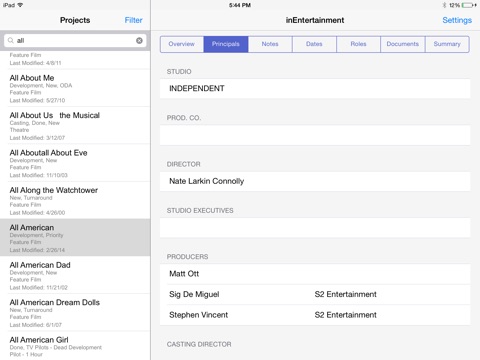Screen dimensions: 480x360
Task: Open the Documents tab
Action: point(403,44)
